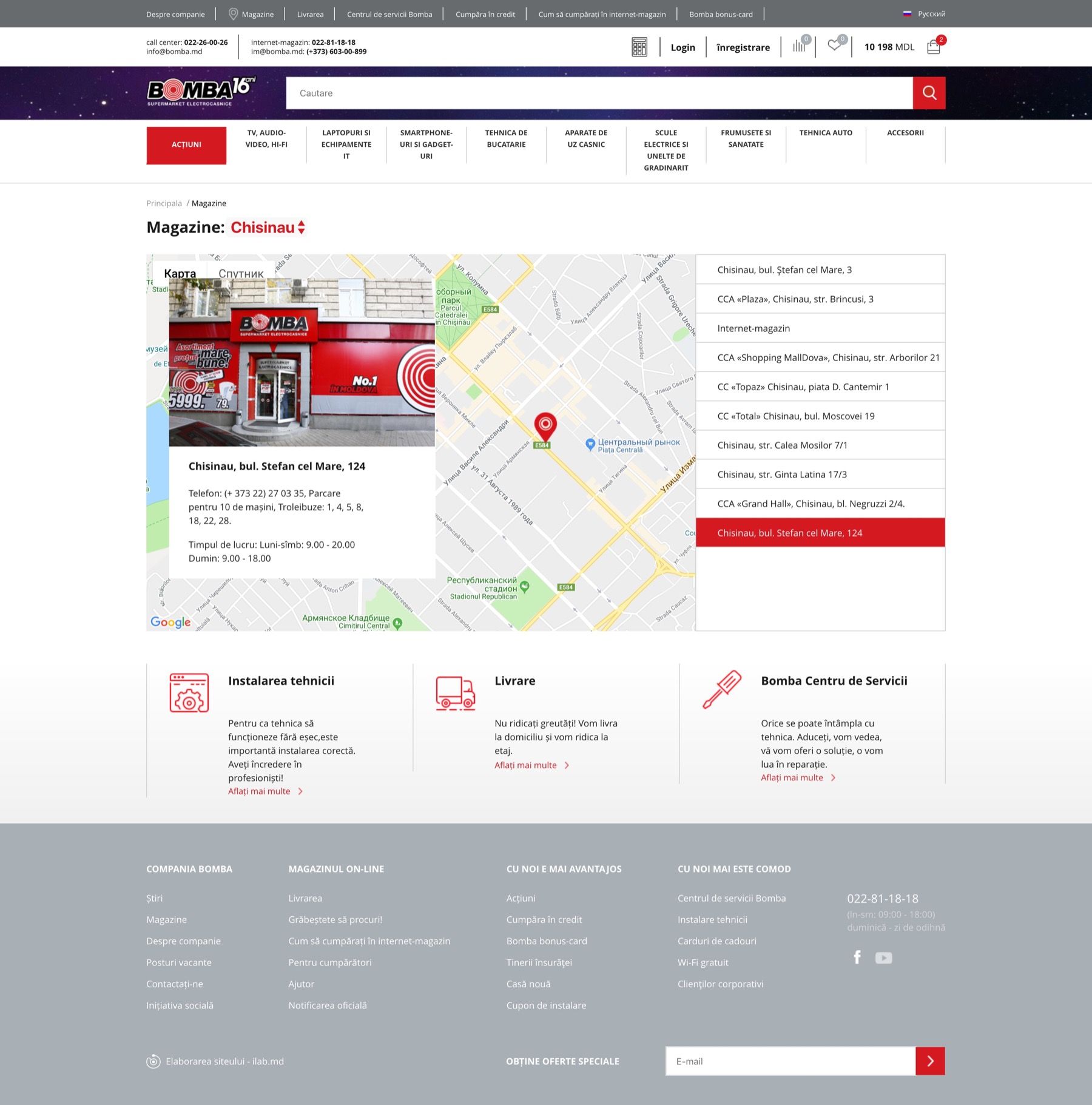This screenshot has width=1092, height=1105.
Task: Click the E-mail newsletter field
Action: click(x=790, y=1061)
